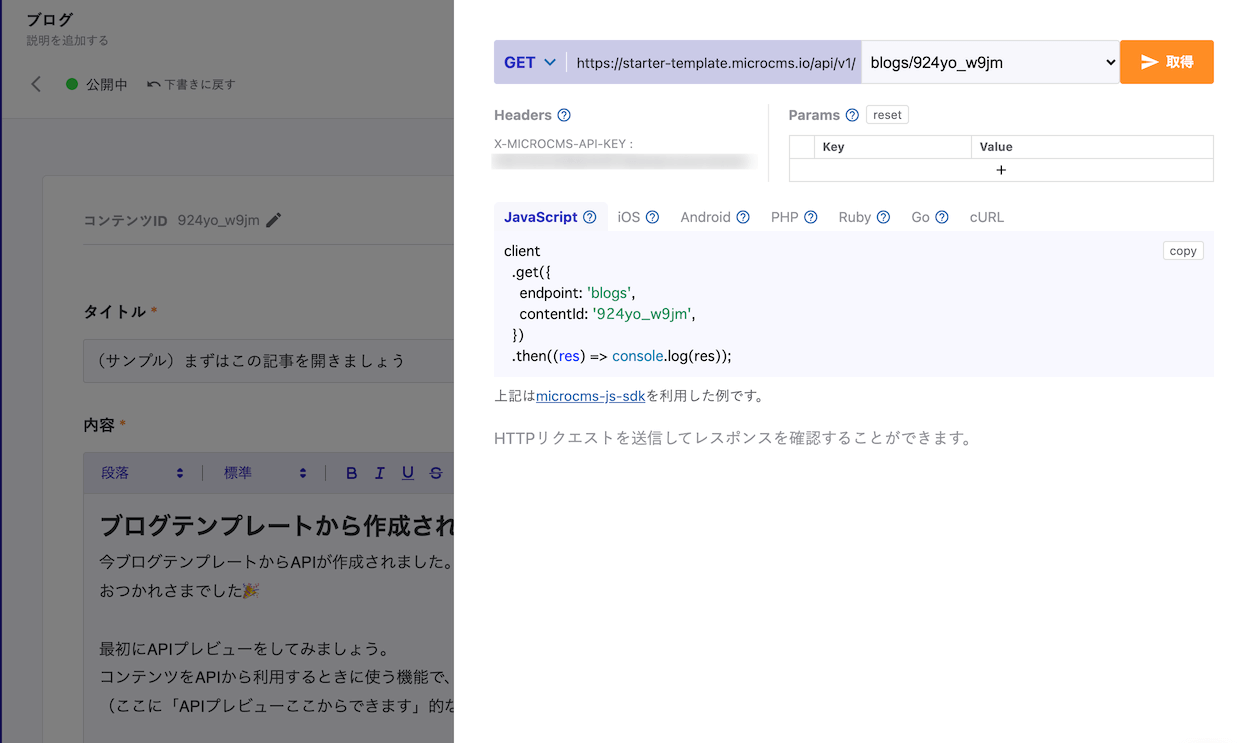Expand the 段落 paragraph style dropdown
This screenshot has height=743, width=1254.
142,473
